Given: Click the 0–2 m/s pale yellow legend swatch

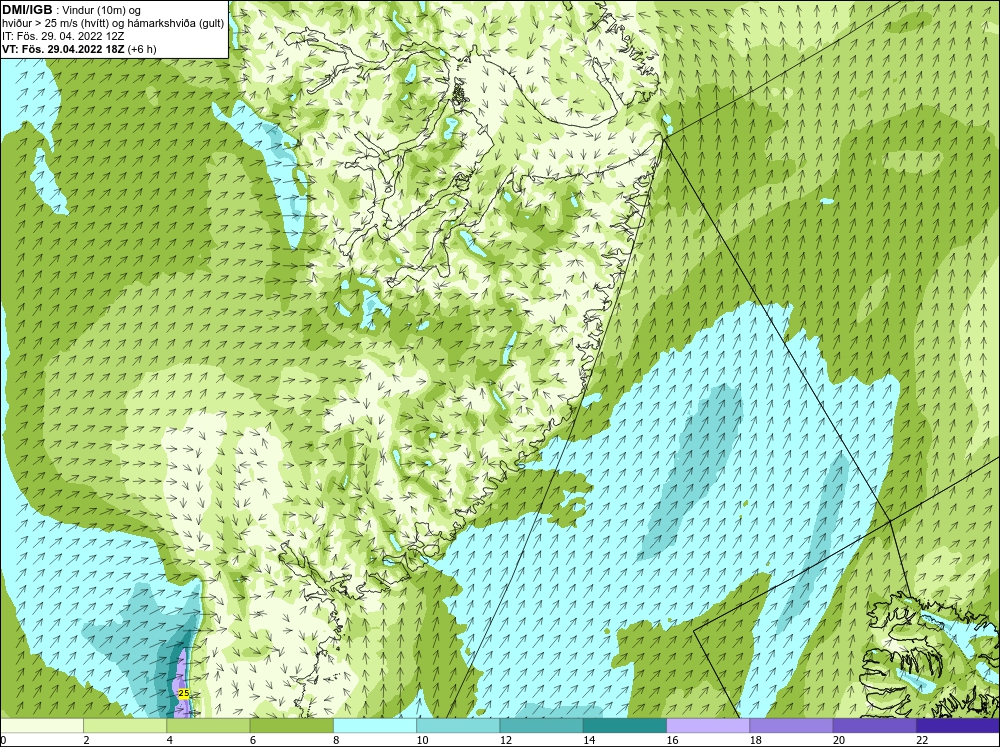Looking at the screenshot, I should [42, 725].
